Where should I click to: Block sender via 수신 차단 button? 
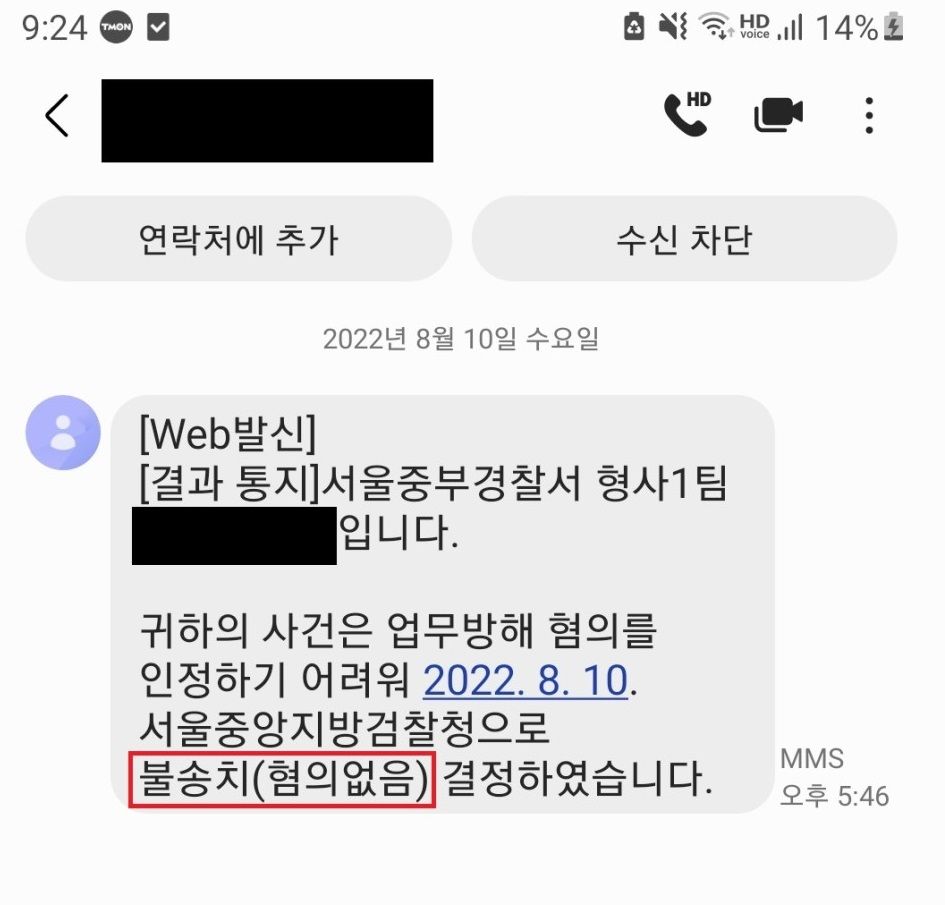click(685, 239)
